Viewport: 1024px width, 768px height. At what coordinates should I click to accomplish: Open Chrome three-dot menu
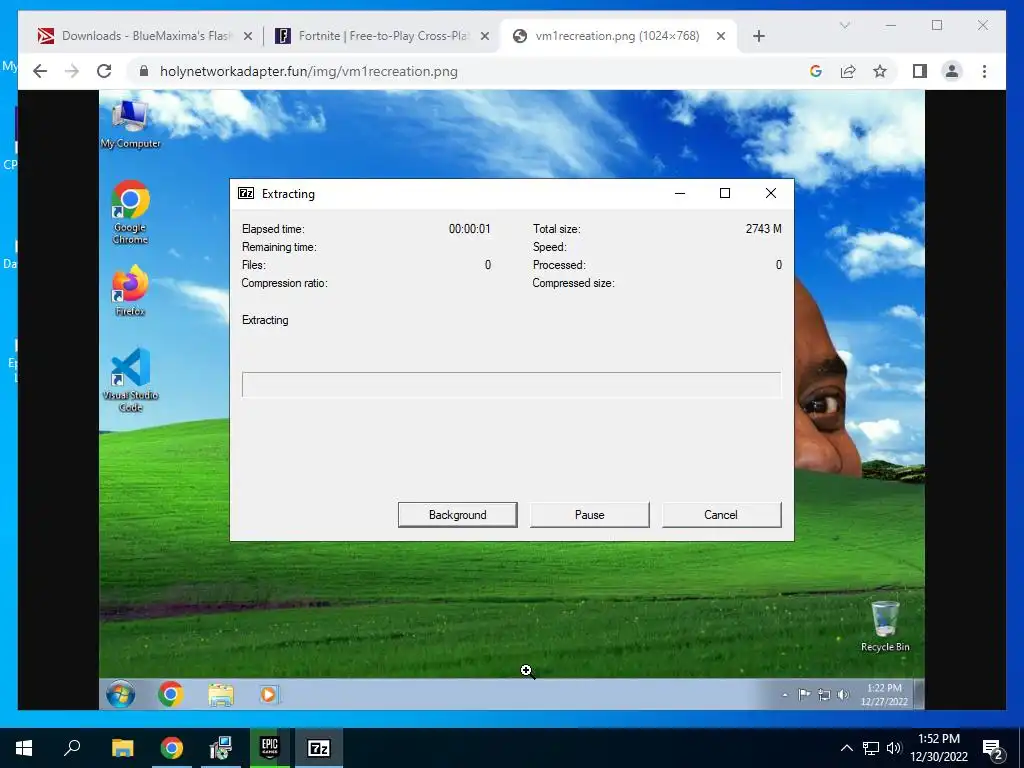[984, 71]
